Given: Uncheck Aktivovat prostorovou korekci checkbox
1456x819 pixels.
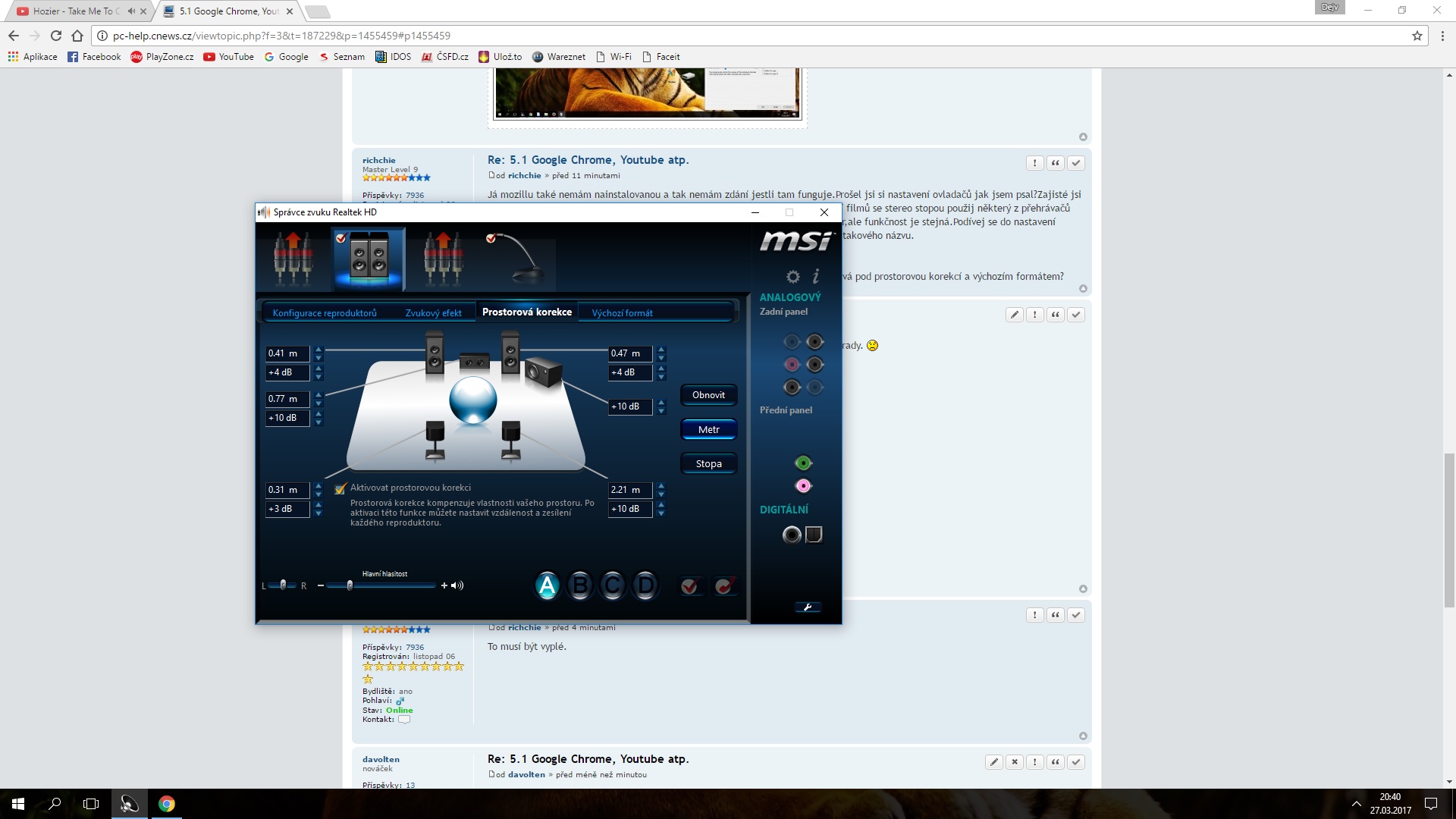Looking at the screenshot, I should 340,488.
